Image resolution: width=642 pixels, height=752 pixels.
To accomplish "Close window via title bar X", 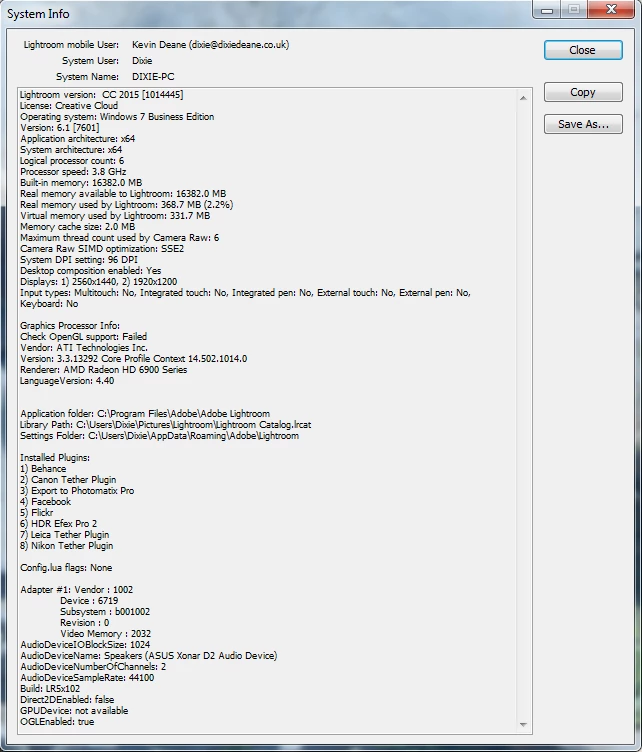I will [x=611, y=10].
